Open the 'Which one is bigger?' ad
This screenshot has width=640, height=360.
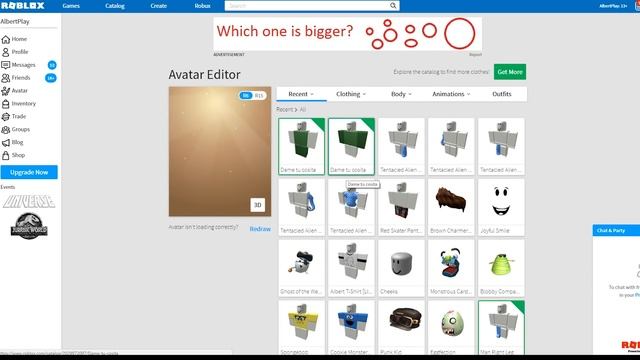[x=347, y=34]
